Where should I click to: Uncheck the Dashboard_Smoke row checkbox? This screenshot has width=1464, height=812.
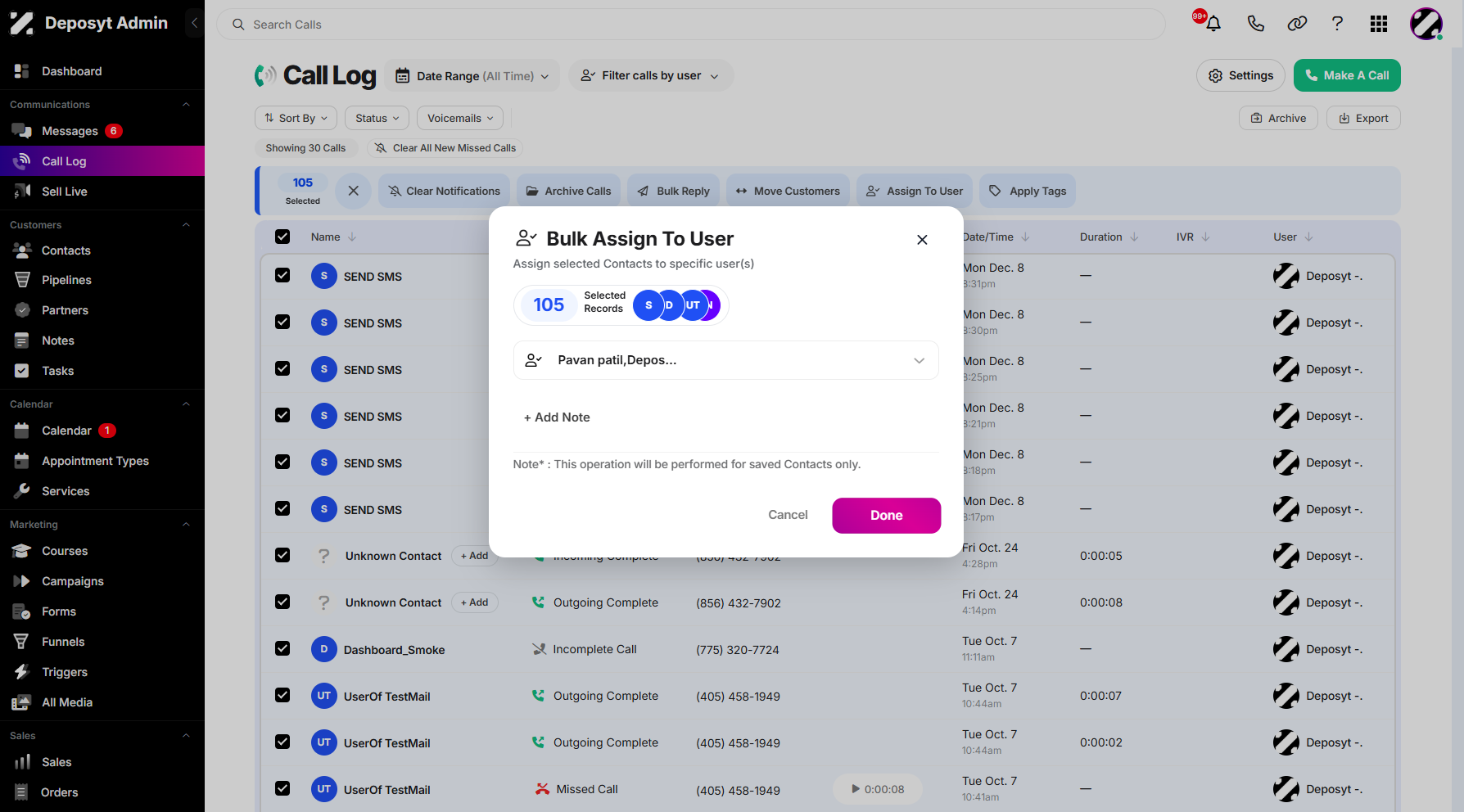(282, 648)
